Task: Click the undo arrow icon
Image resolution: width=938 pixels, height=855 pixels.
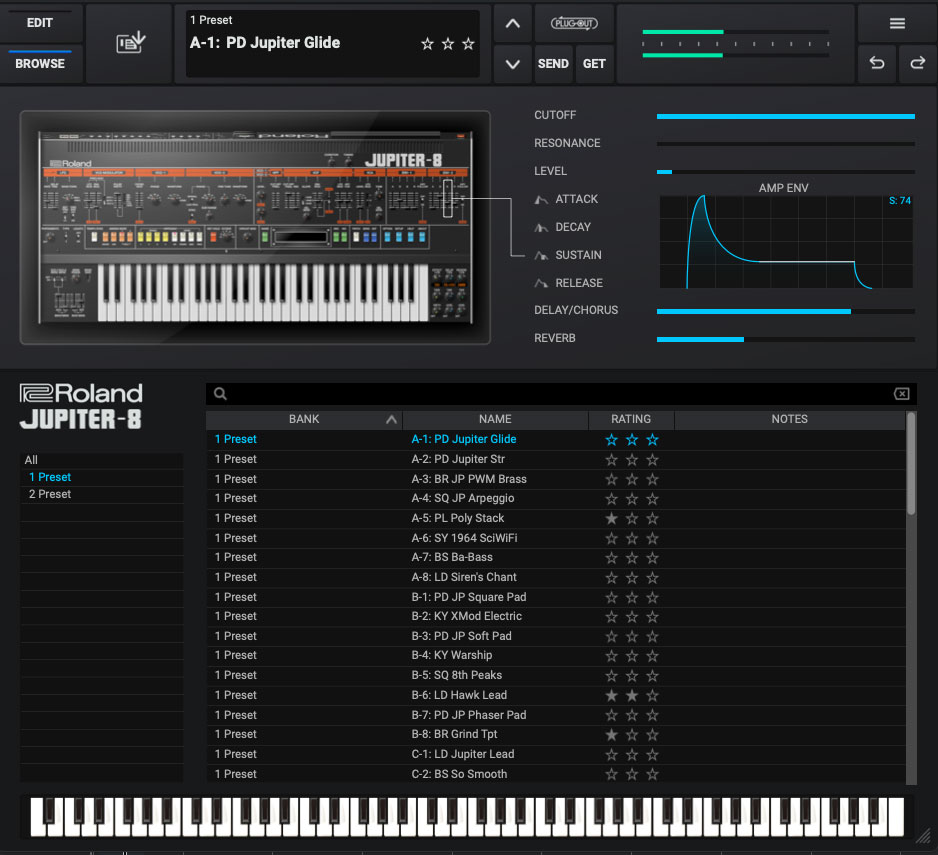Action: pyautogui.click(x=877, y=63)
